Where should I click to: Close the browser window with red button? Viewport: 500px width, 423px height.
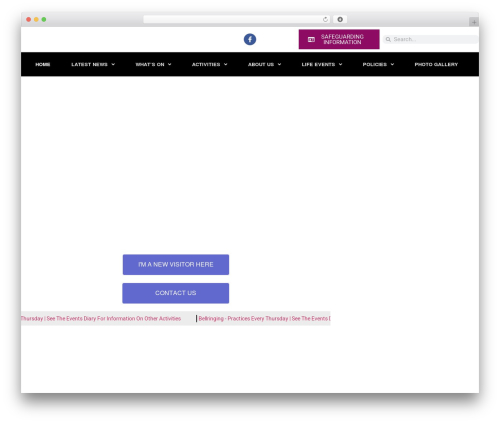[29, 19]
